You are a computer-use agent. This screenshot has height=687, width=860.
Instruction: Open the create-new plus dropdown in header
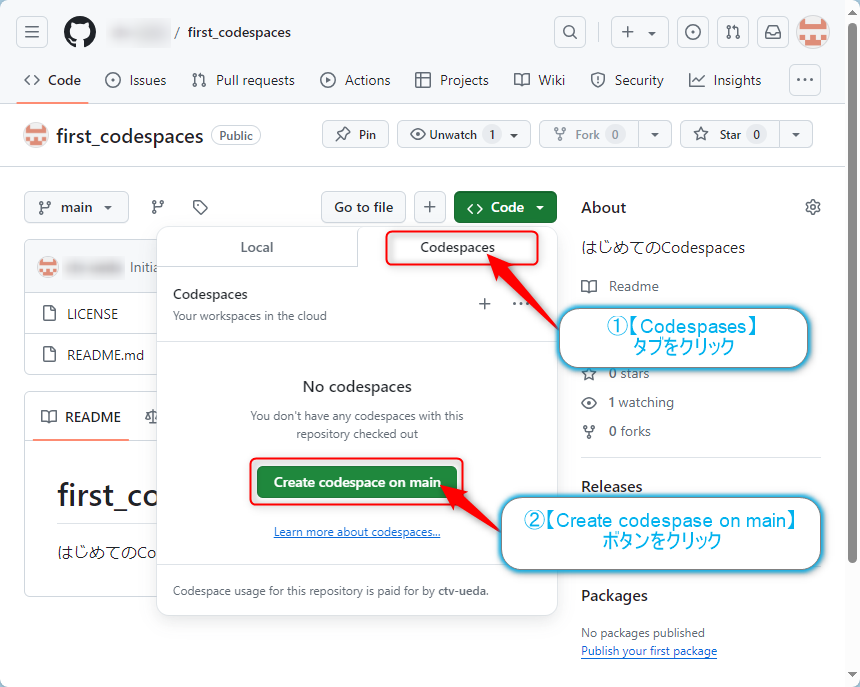point(640,32)
